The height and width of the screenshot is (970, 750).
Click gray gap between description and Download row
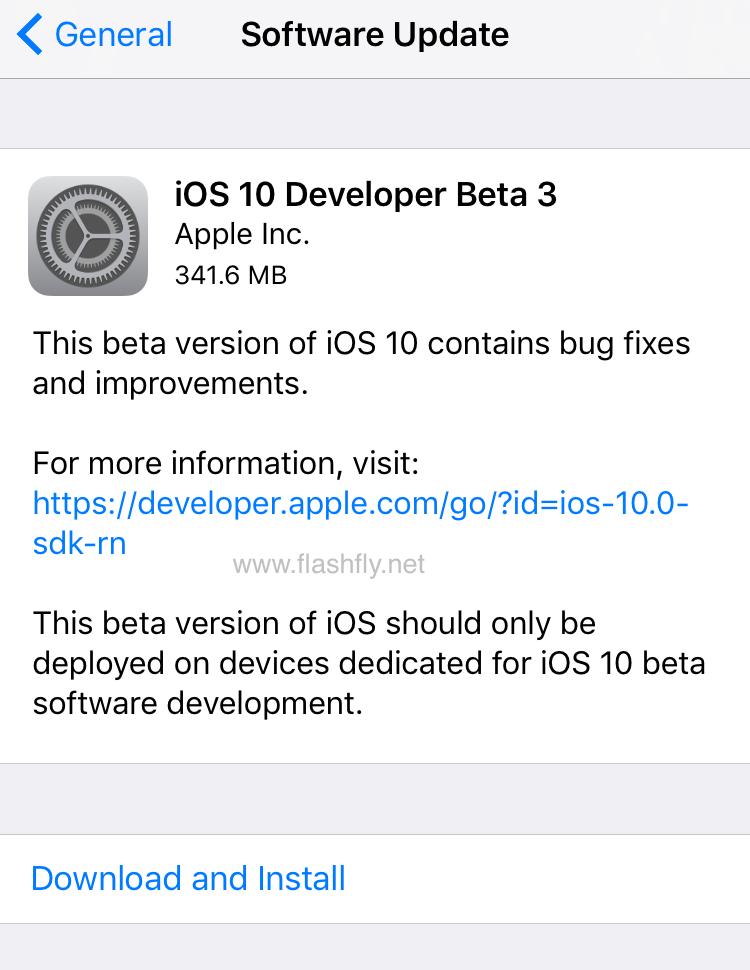point(375,799)
